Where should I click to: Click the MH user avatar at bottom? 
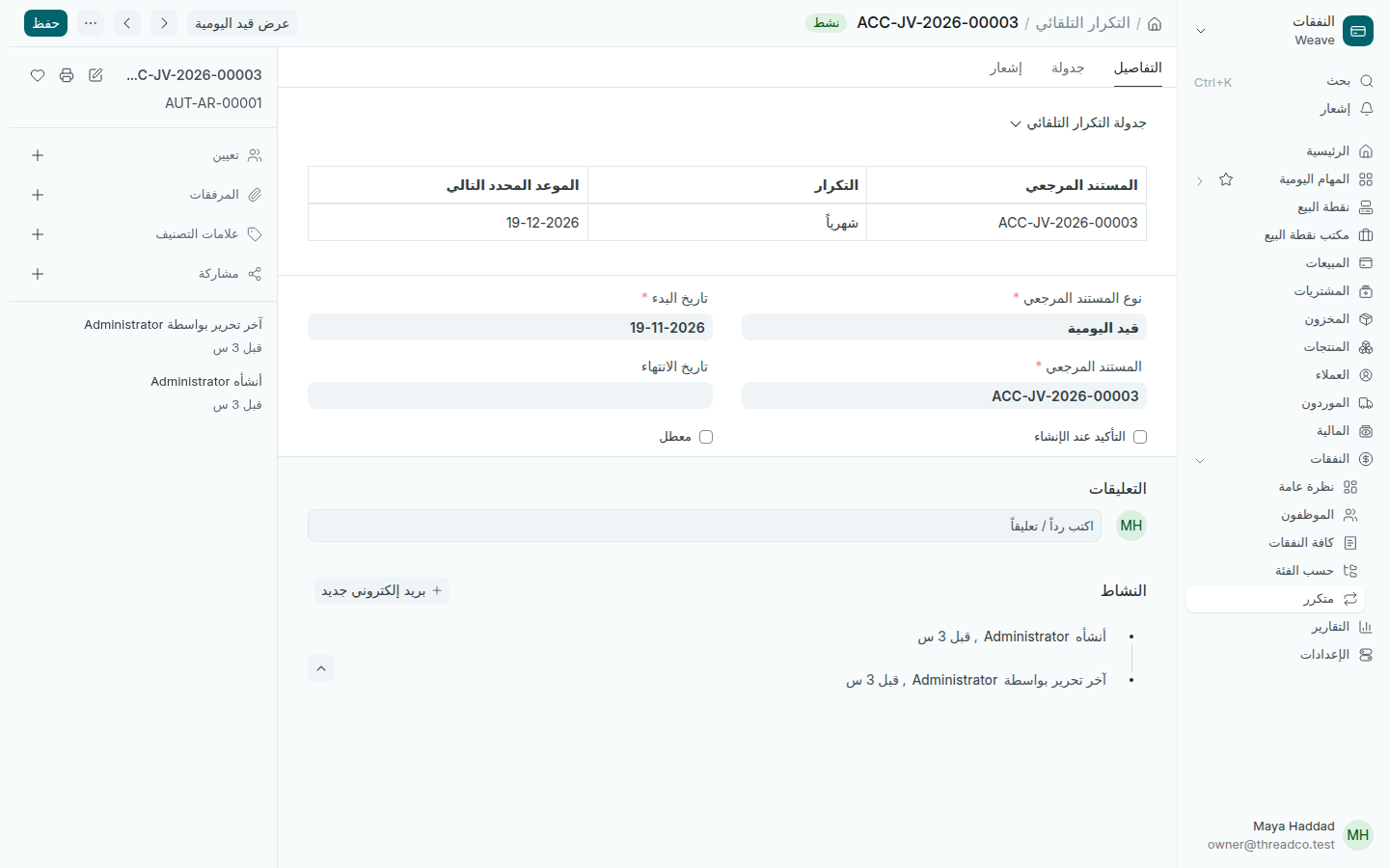tap(1358, 835)
